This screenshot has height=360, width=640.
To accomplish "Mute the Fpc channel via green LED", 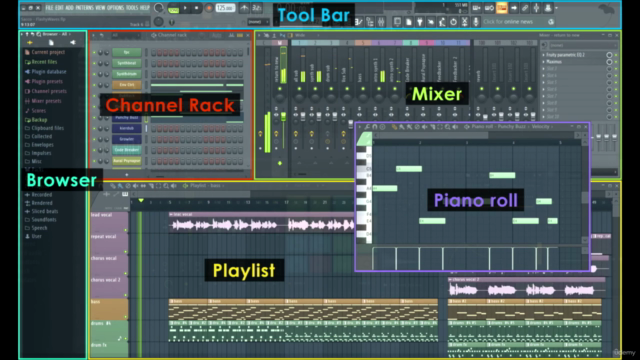I will point(94,52).
